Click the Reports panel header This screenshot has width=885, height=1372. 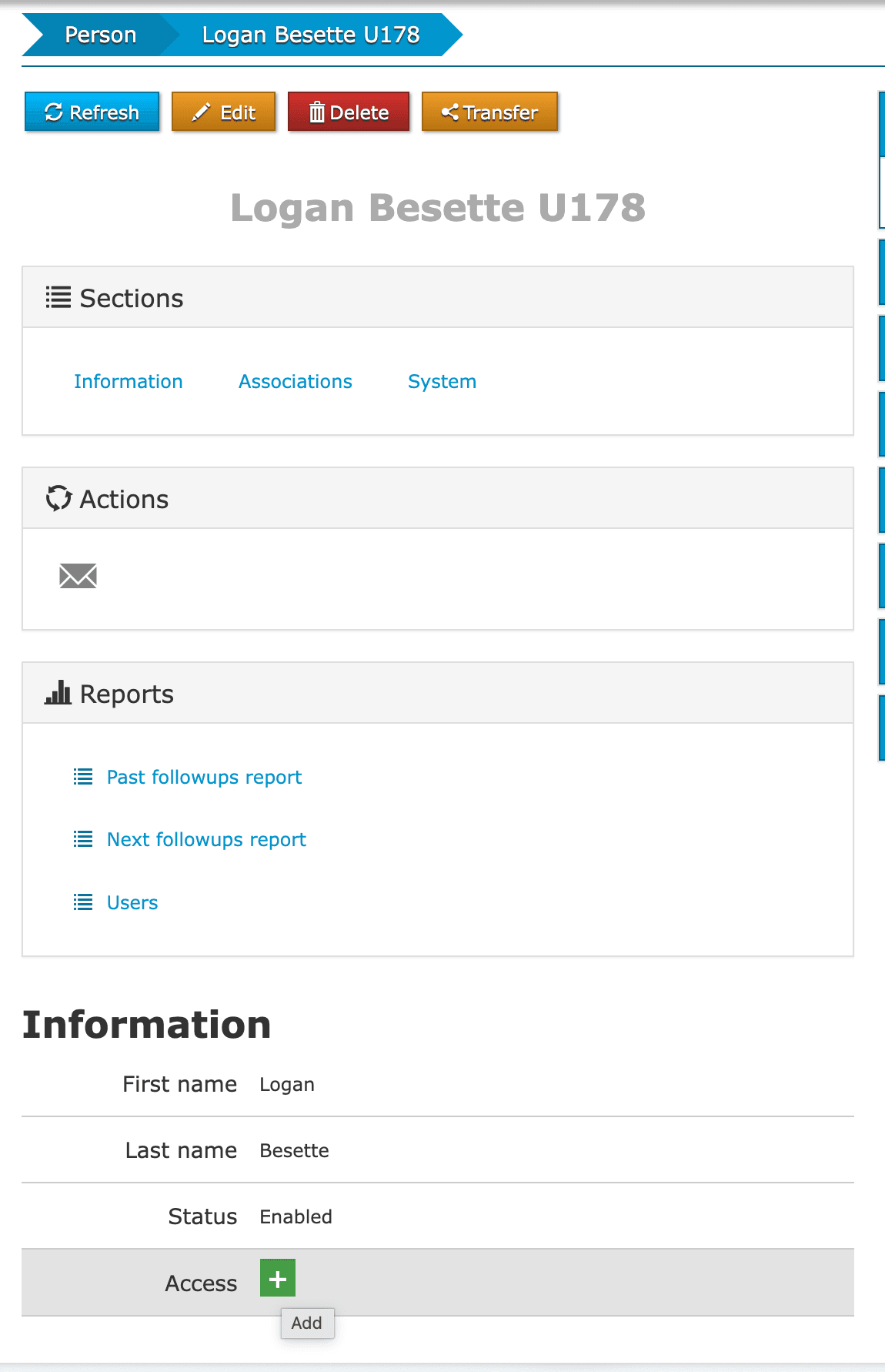point(438,694)
